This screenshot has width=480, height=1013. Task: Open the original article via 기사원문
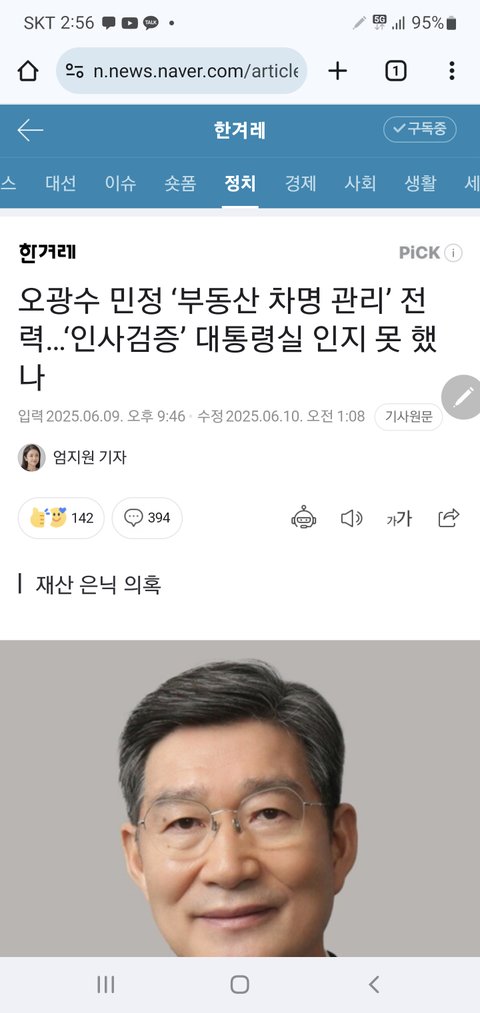(x=408, y=417)
